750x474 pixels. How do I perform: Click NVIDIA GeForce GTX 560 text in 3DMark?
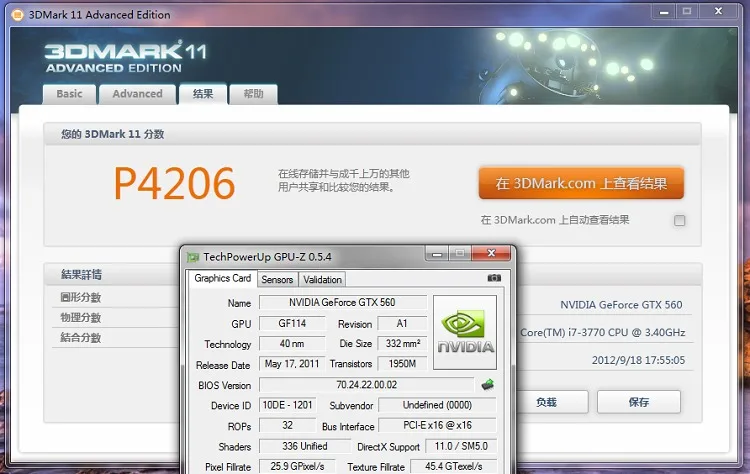point(621,305)
